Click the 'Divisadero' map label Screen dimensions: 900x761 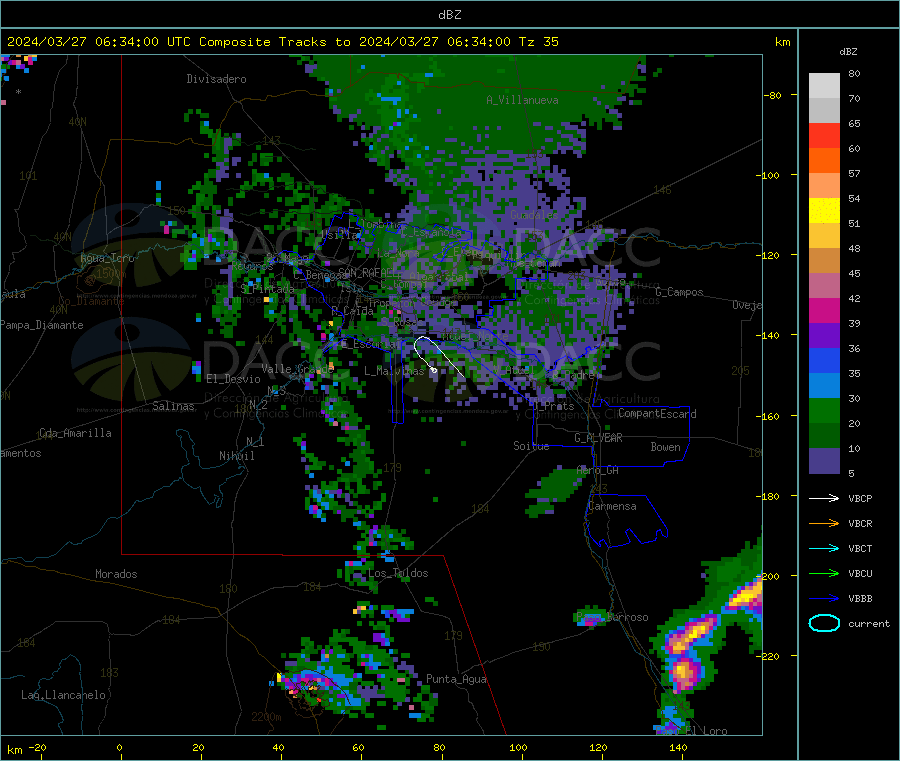point(216,79)
